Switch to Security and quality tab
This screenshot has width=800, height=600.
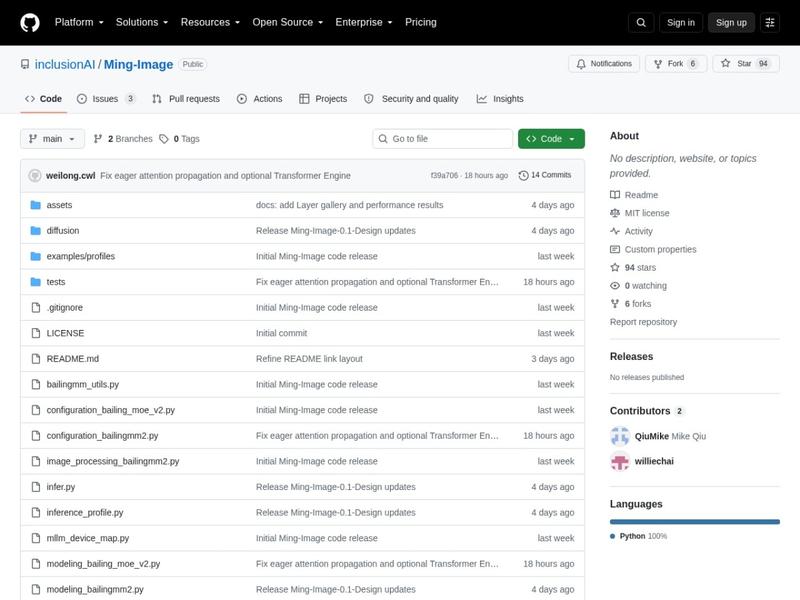(x=411, y=99)
